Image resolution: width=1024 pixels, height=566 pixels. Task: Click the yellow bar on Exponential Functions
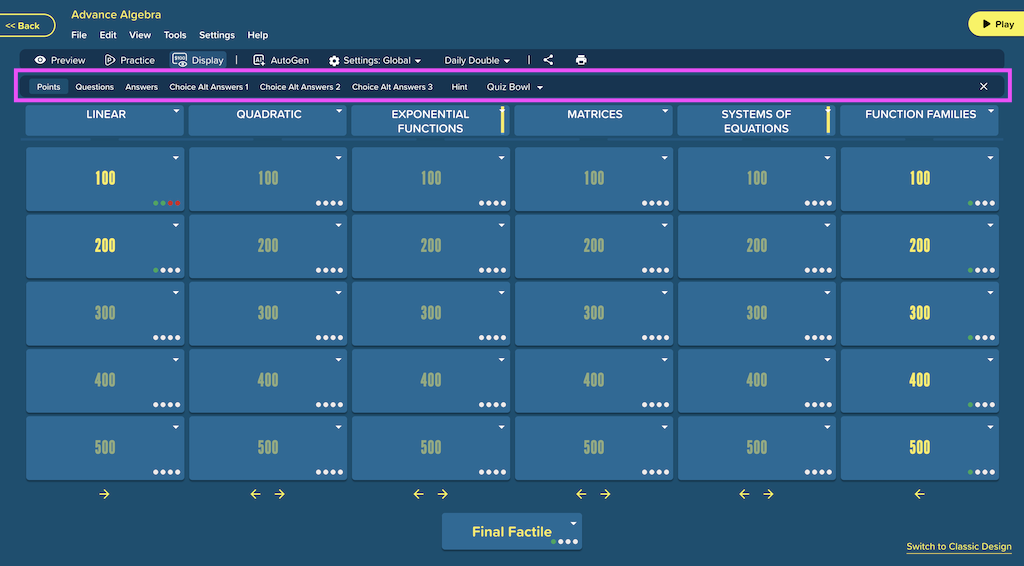(x=502, y=119)
